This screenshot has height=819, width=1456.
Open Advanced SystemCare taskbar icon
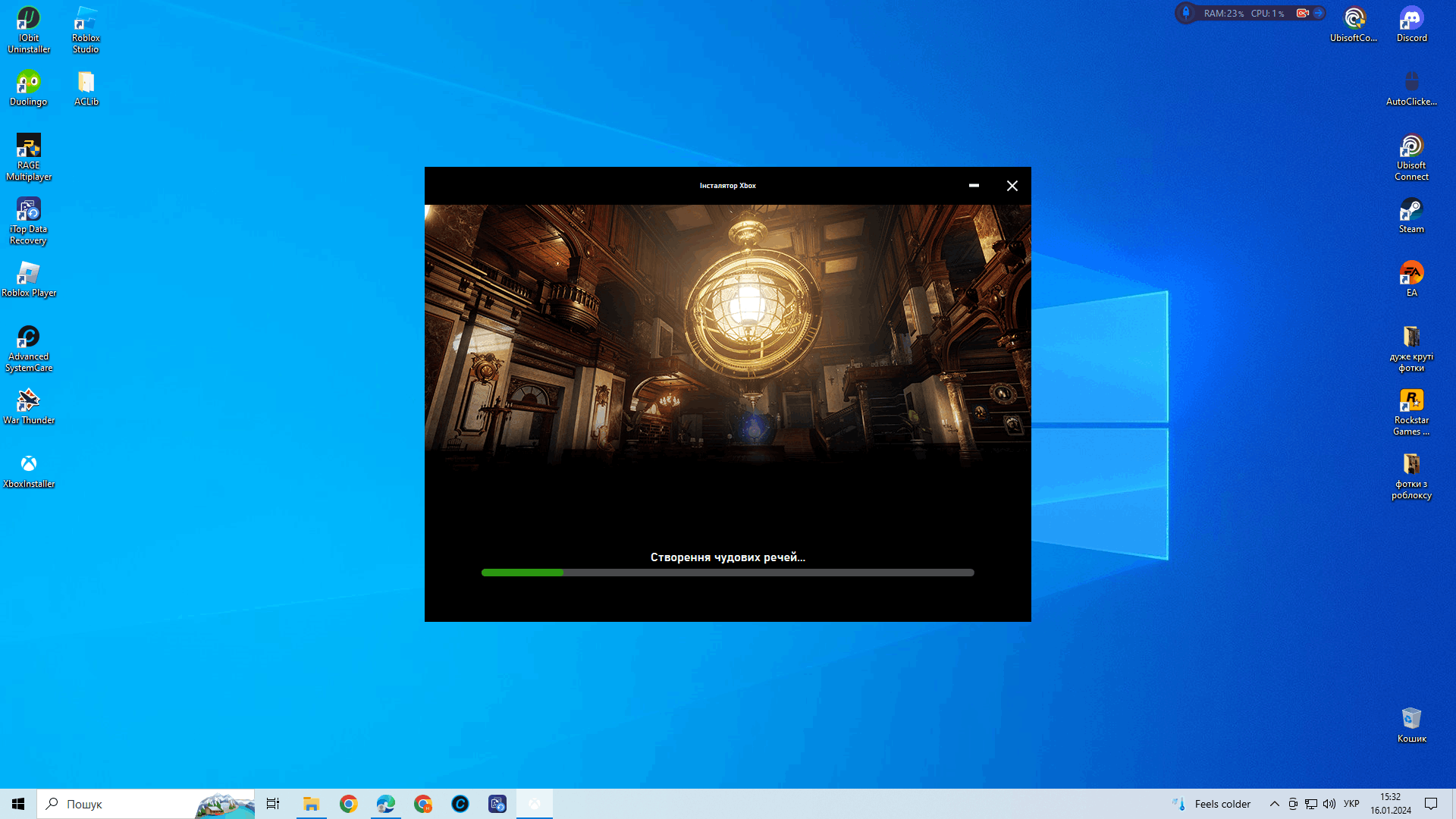pyautogui.click(x=460, y=804)
